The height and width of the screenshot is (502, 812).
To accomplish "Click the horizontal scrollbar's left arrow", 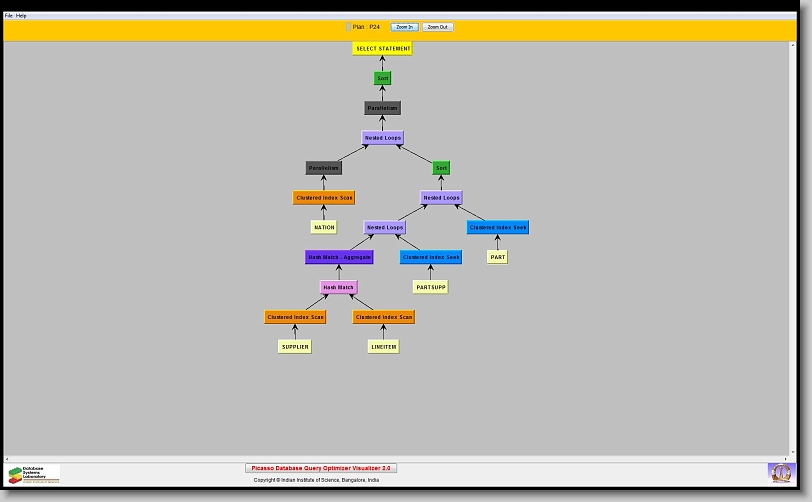I will pyautogui.click(x=8, y=458).
